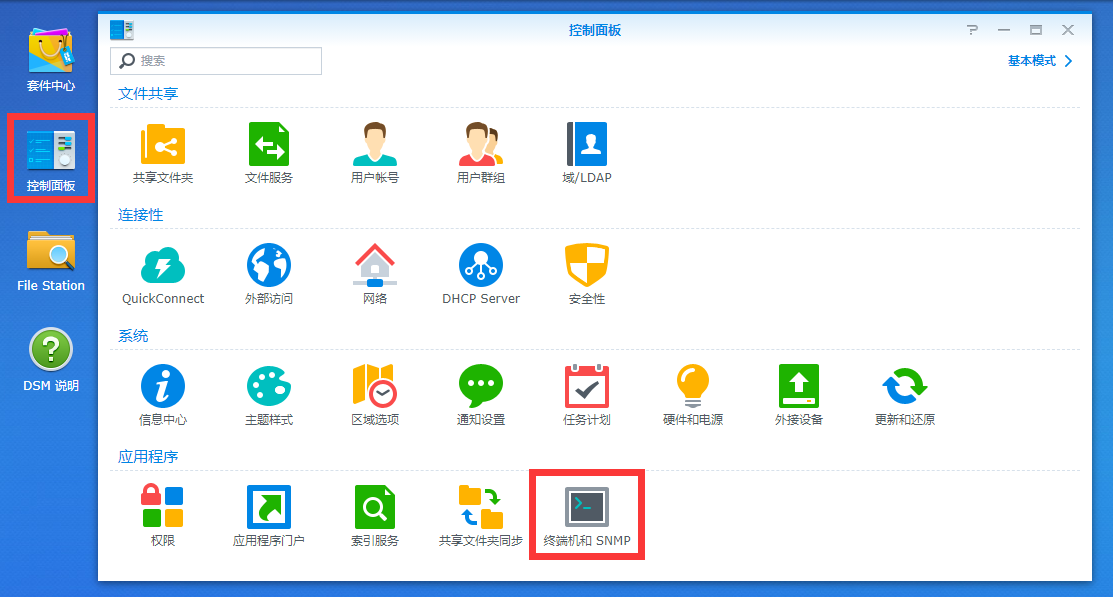The width and height of the screenshot is (1113, 597).
Task: Open QuickConnect settings
Action: tap(163, 274)
